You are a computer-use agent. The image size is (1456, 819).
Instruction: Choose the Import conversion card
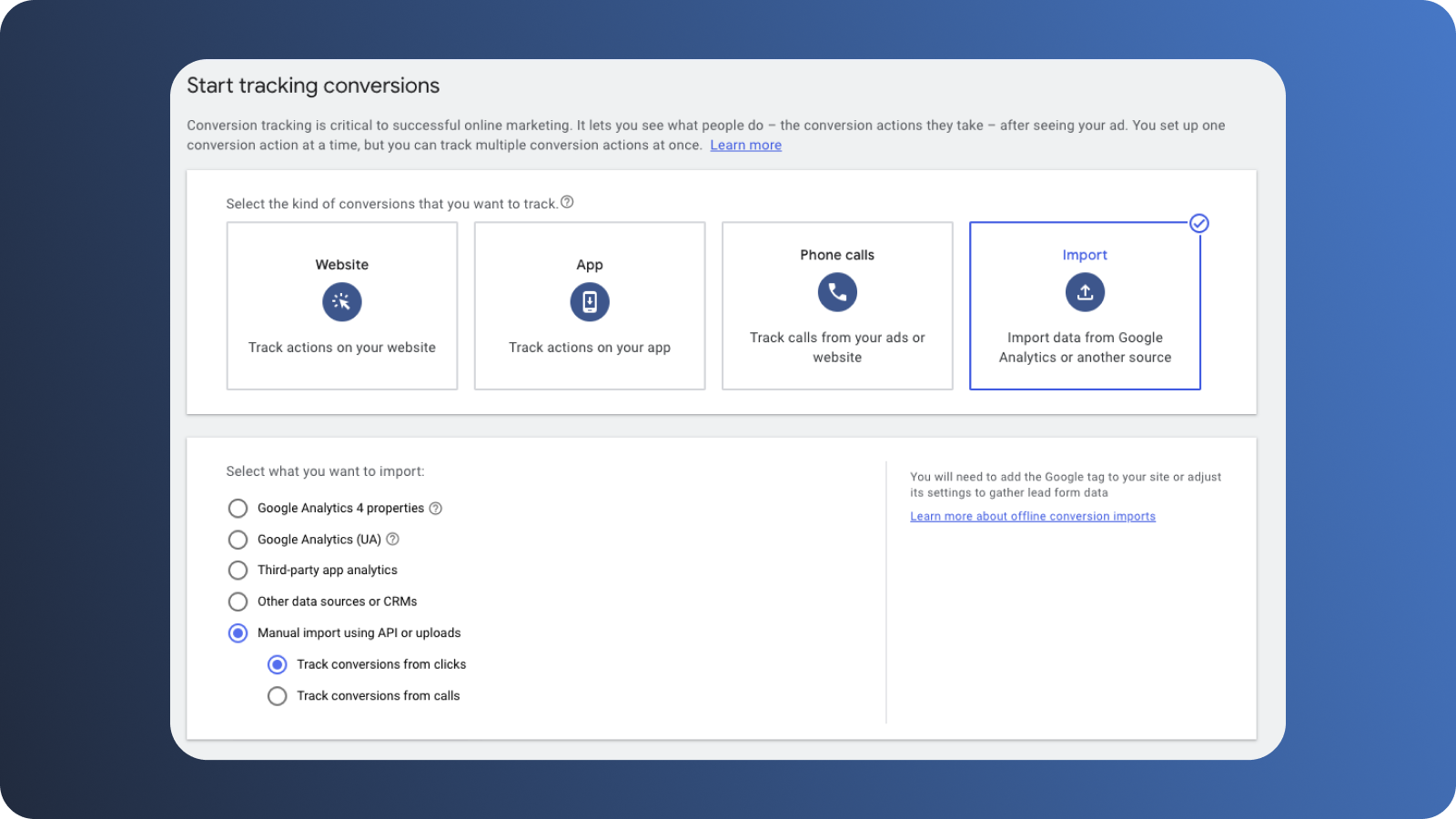(x=1085, y=306)
